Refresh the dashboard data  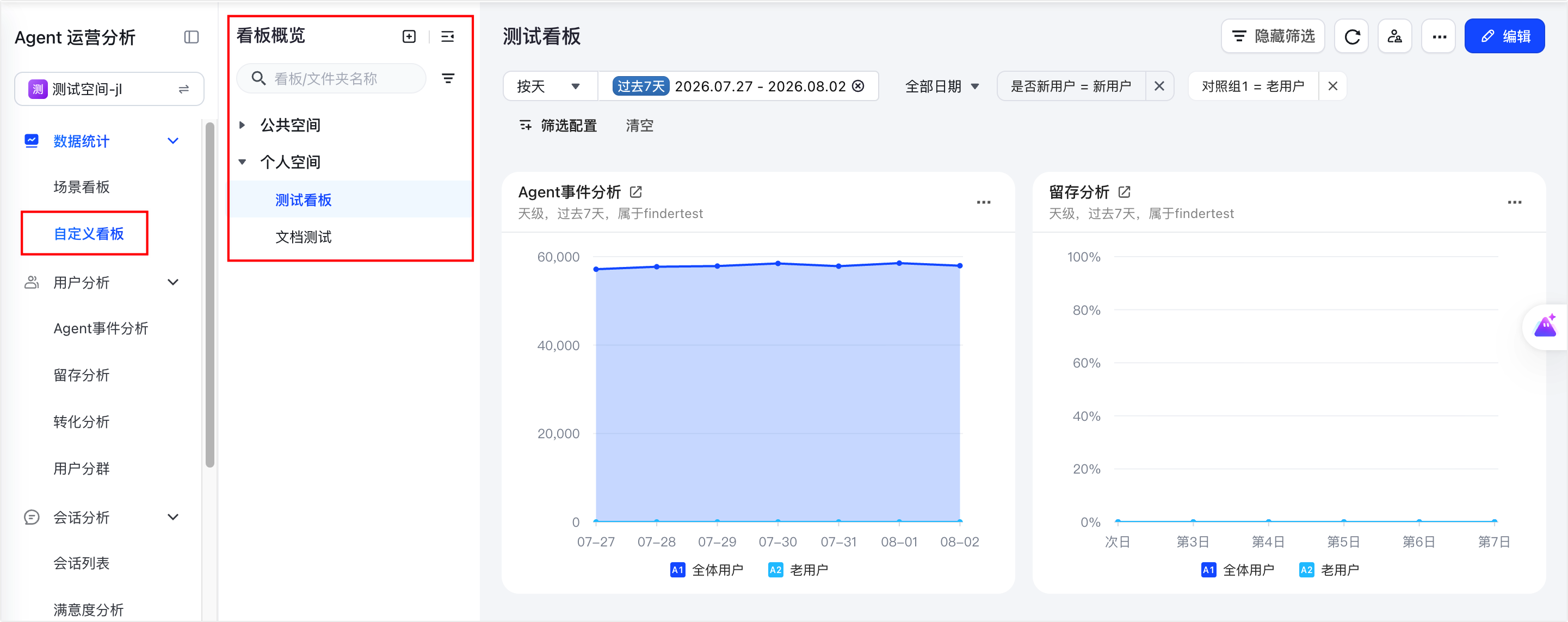pyautogui.click(x=1351, y=36)
